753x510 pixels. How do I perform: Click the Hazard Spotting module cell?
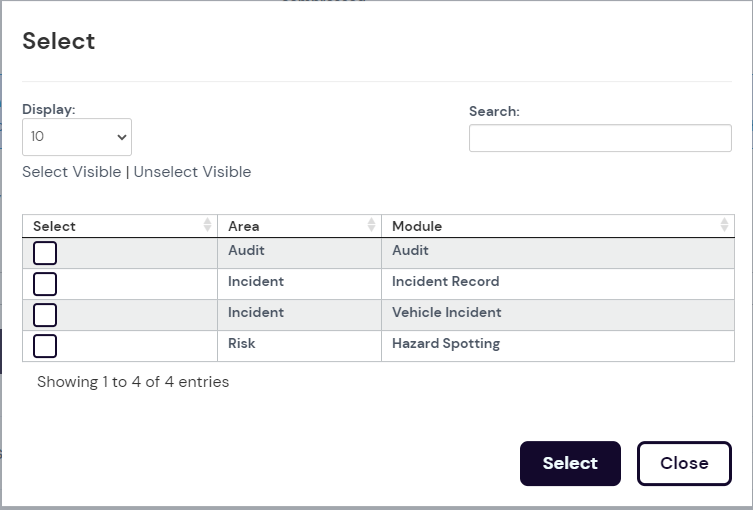pos(445,344)
